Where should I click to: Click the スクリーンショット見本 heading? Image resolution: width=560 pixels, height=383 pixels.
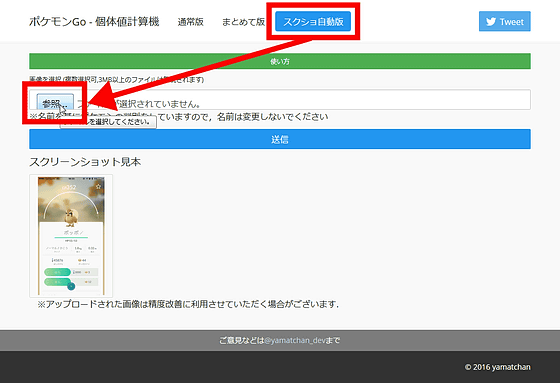point(85,162)
